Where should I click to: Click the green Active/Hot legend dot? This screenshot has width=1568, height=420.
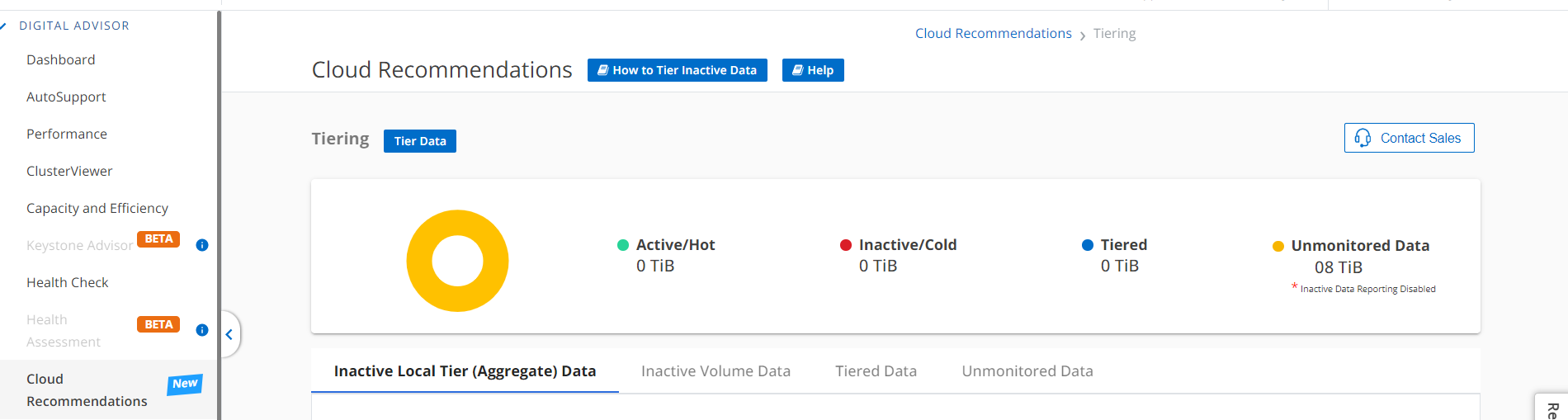pos(623,245)
